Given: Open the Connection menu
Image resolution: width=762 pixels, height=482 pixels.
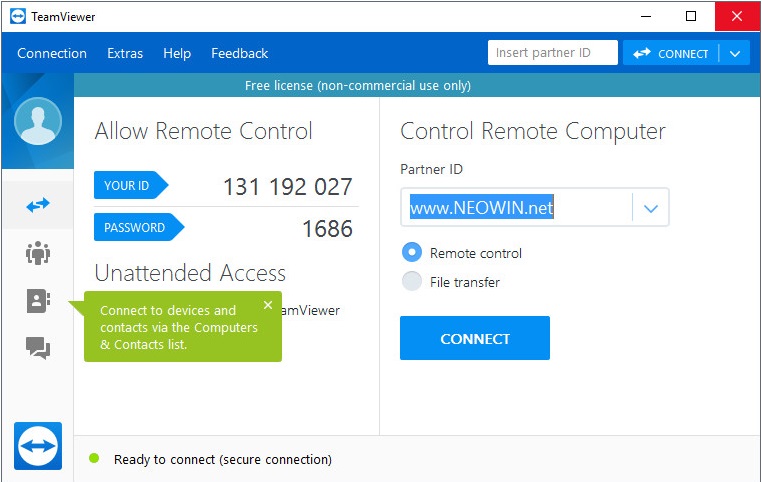Looking at the screenshot, I should pos(52,54).
